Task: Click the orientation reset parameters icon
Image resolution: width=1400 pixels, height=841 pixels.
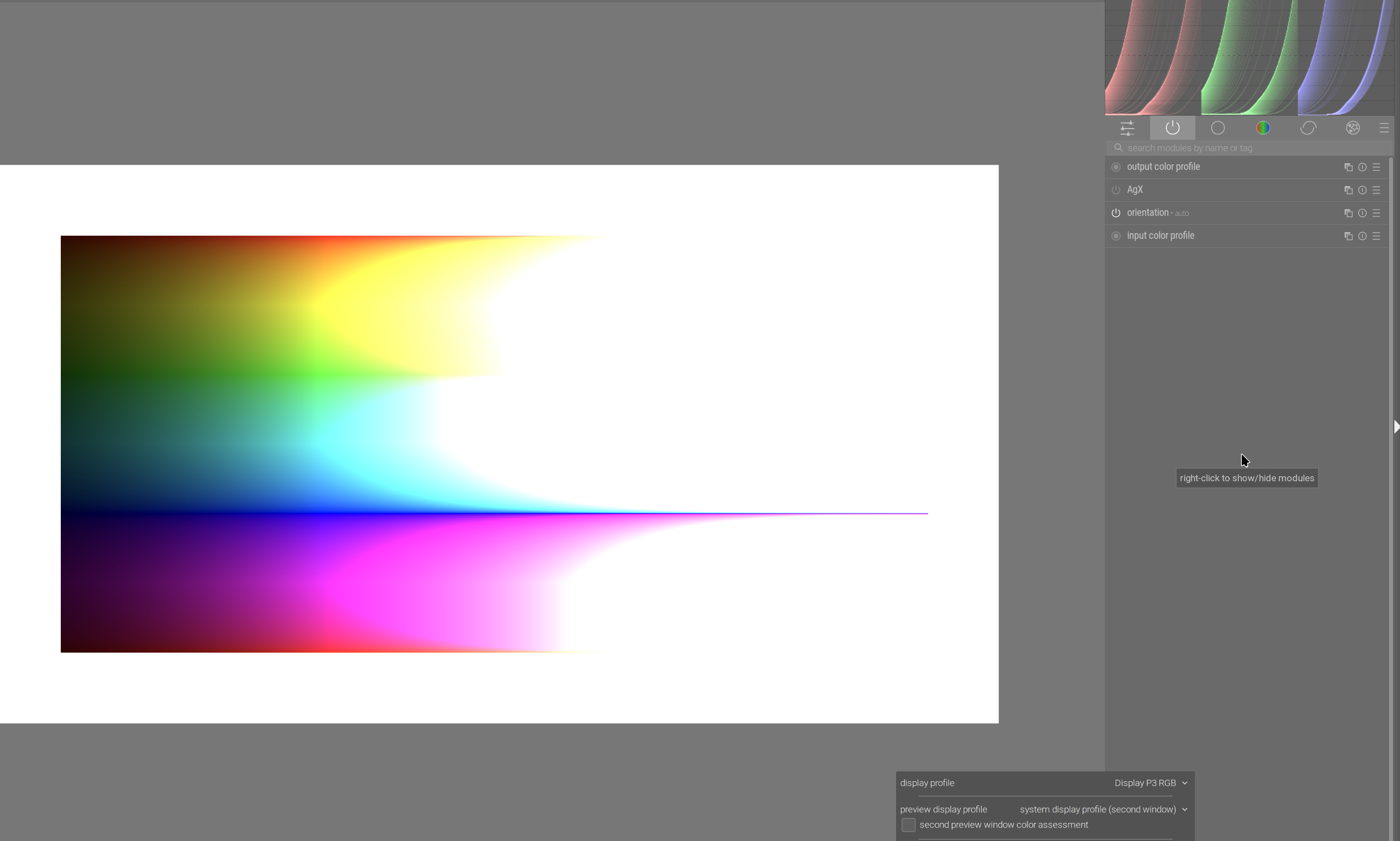Action: coord(1362,213)
